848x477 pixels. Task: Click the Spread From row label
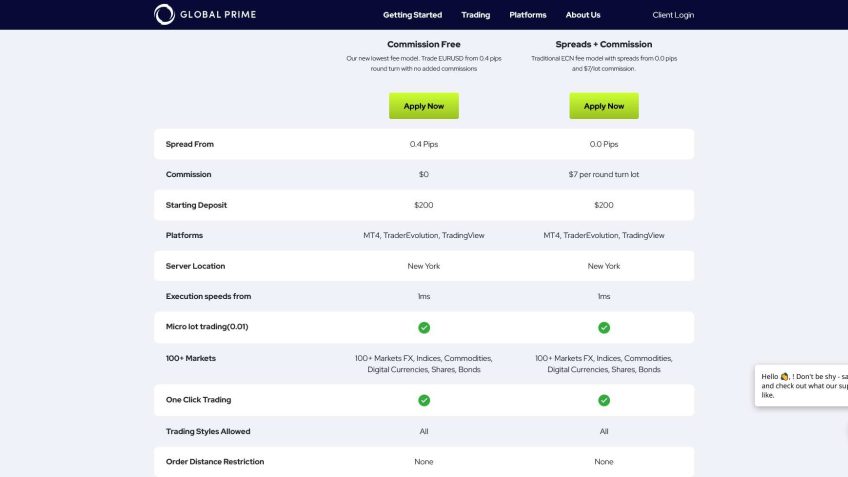190,144
